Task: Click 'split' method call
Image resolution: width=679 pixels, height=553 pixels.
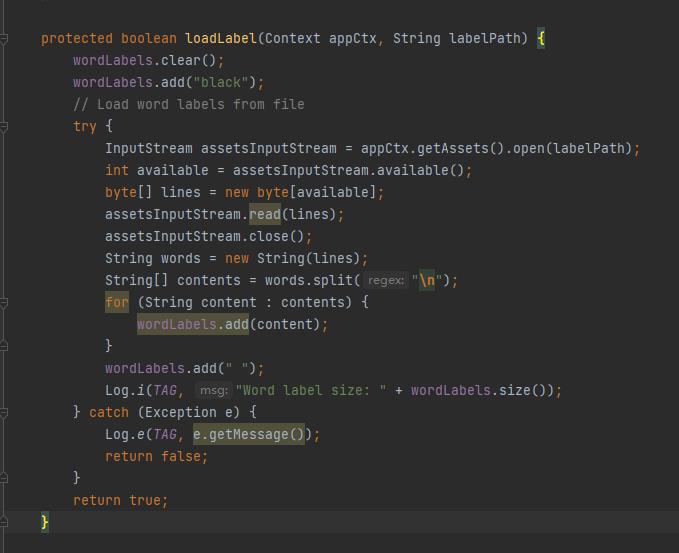Action: (x=333, y=281)
